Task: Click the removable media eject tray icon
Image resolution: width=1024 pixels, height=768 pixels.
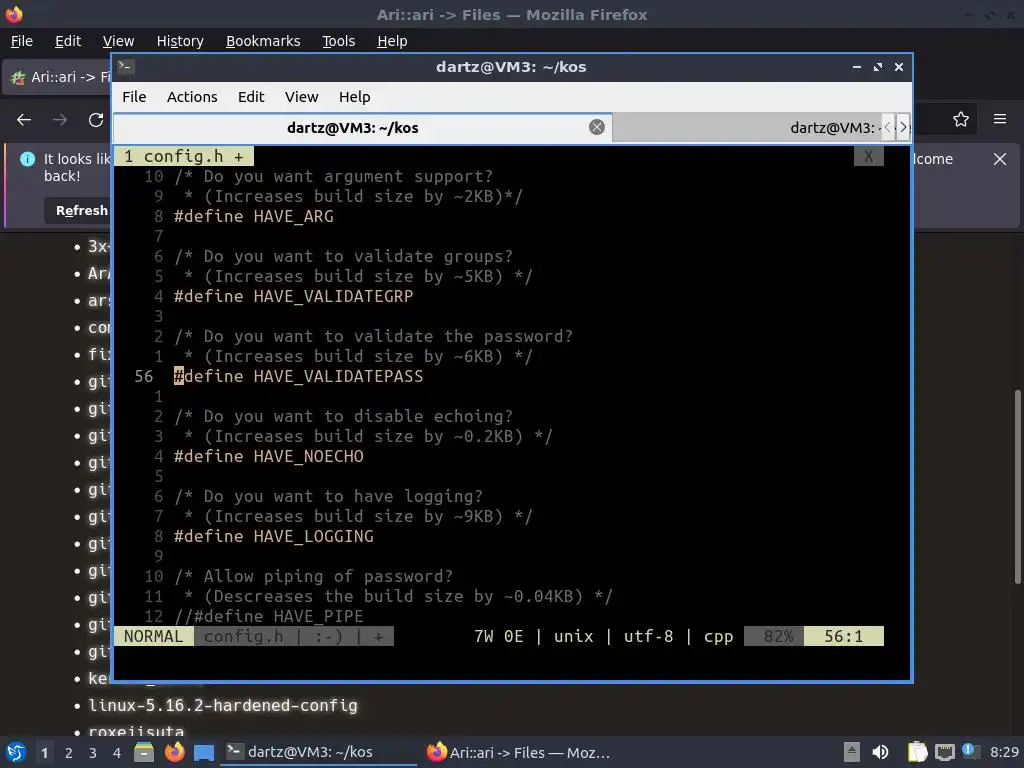Action: pos(851,752)
